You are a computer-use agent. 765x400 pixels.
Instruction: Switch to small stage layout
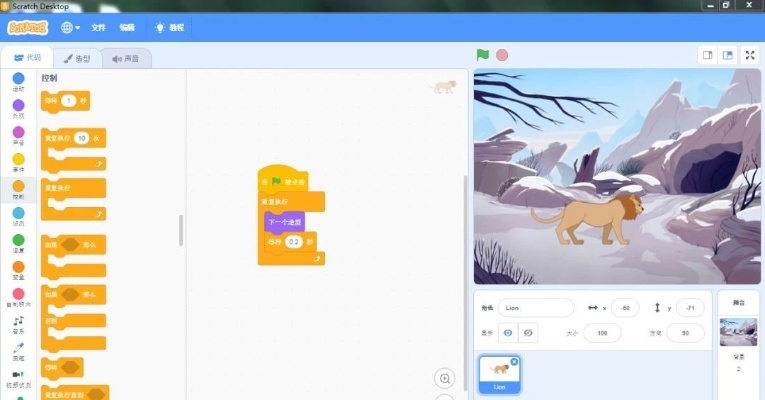click(707, 55)
